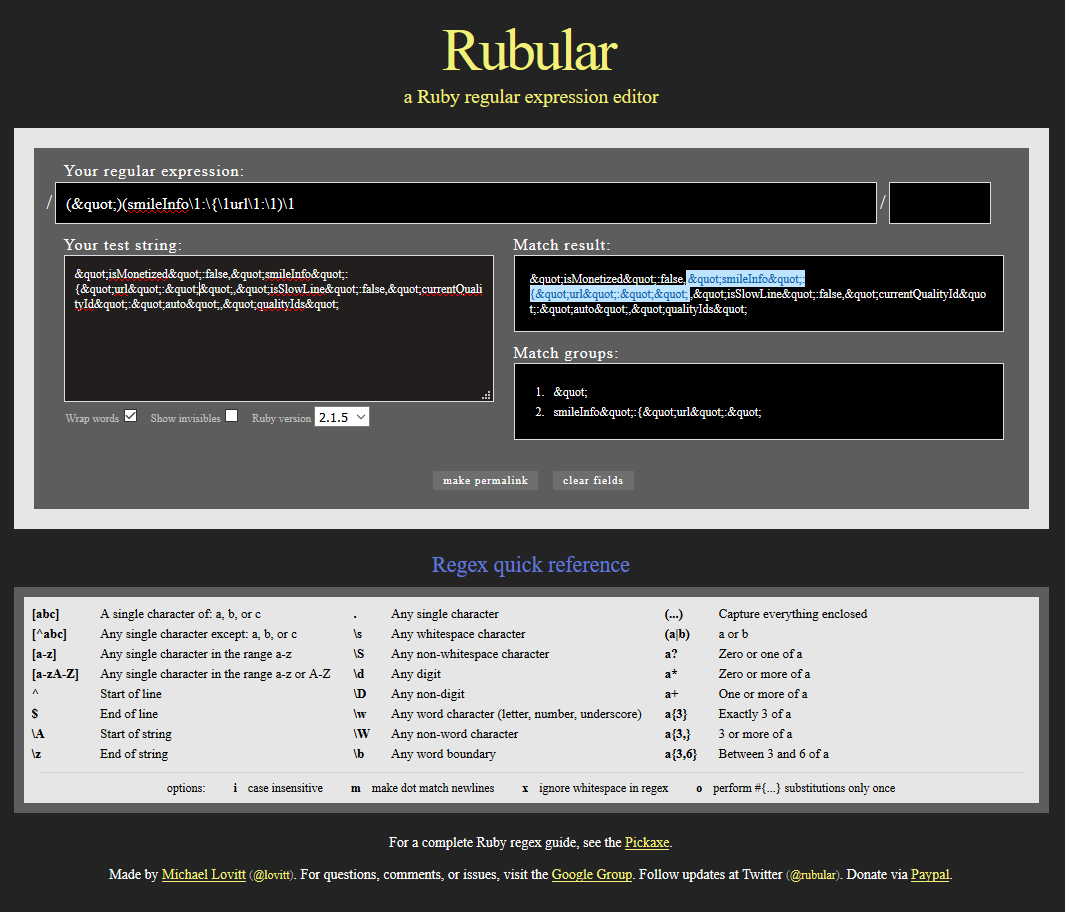Click 'Match groups:' heading

click(566, 352)
